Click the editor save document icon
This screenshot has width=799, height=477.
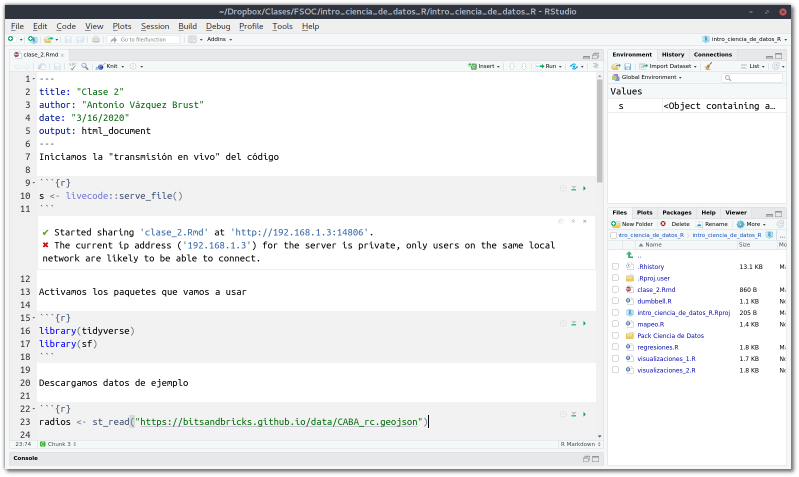[x=57, y=66]
